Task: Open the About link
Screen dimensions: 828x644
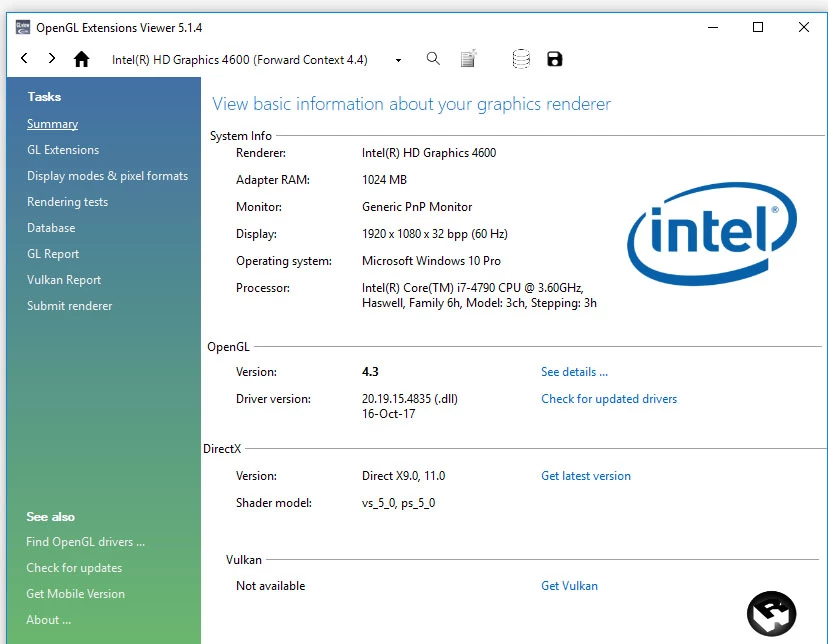Action: pos(48,620)
